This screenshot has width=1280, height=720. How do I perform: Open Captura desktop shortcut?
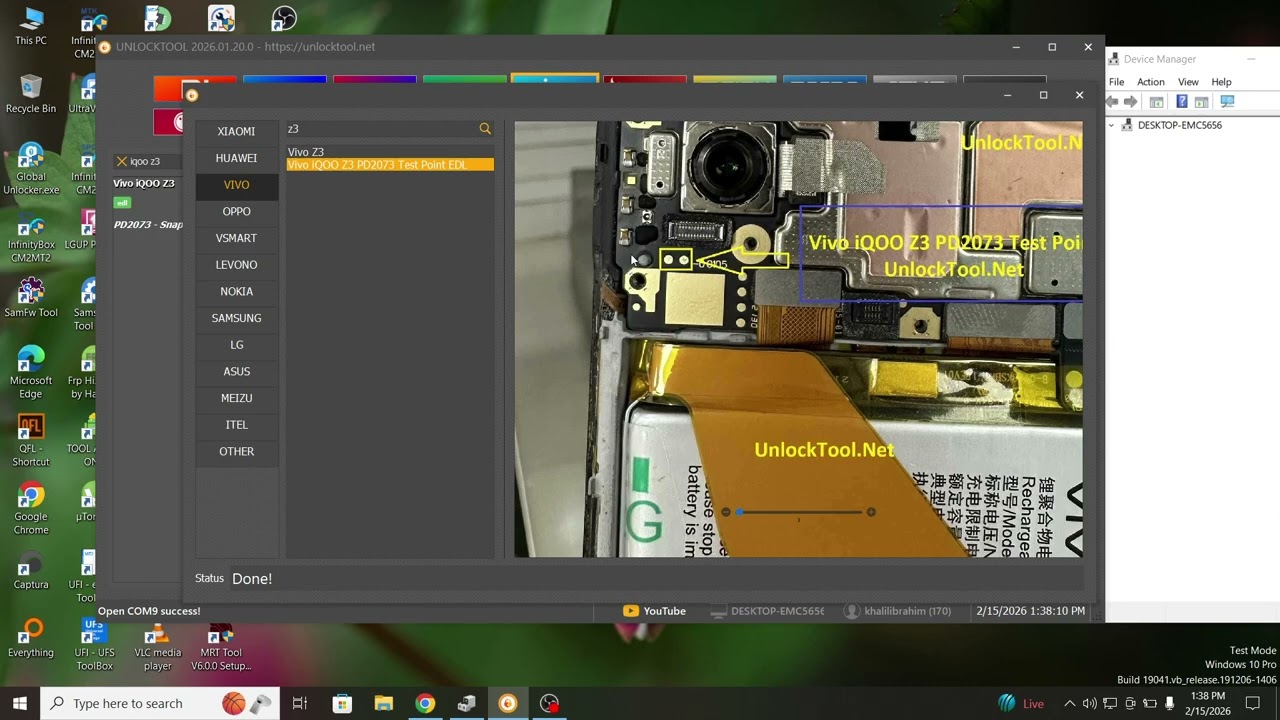coord(31,570)
